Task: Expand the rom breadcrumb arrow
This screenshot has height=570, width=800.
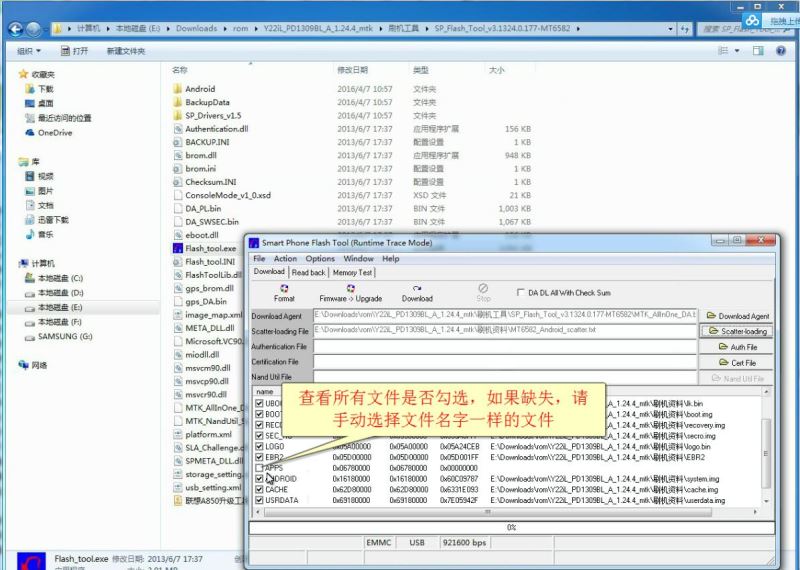Action: 255,29
